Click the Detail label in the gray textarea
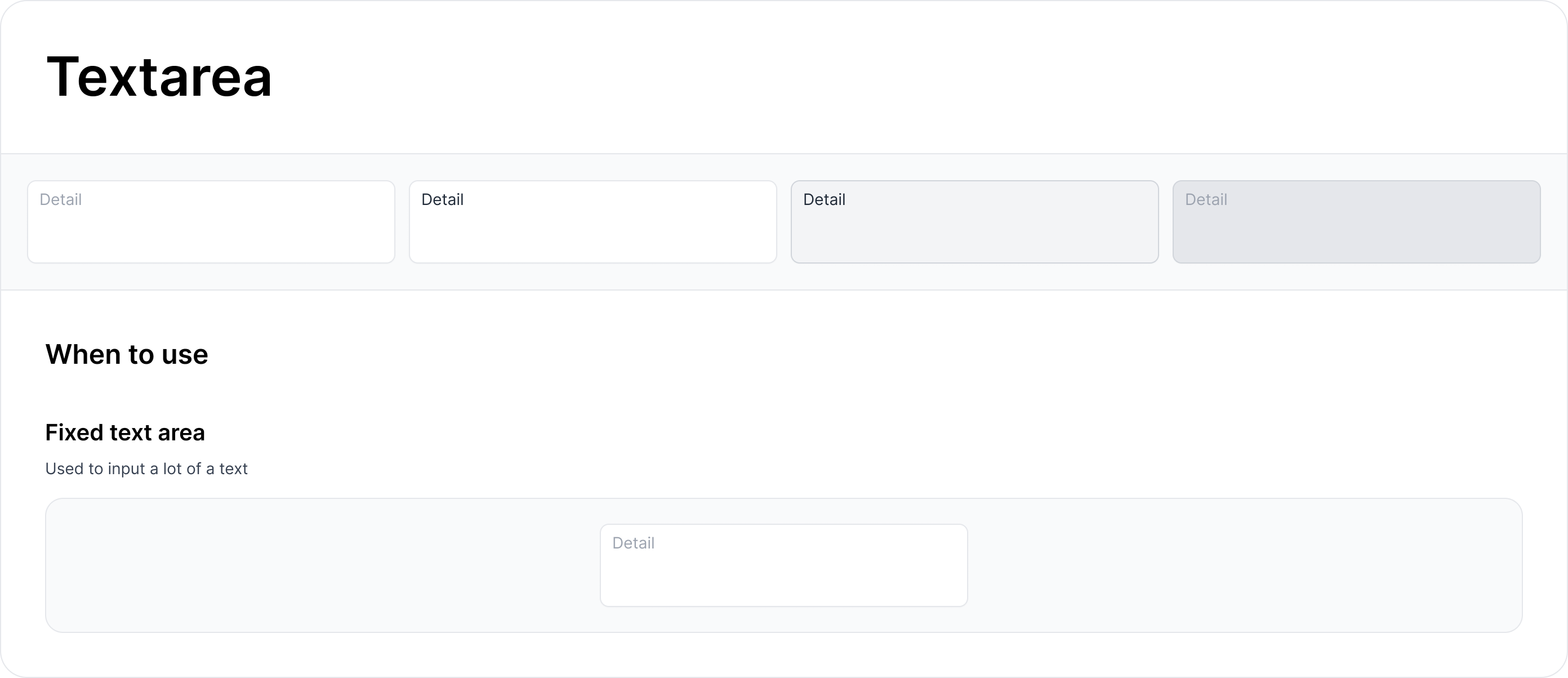This screenshot has width=1568, height=678. [x=824, y=199]
